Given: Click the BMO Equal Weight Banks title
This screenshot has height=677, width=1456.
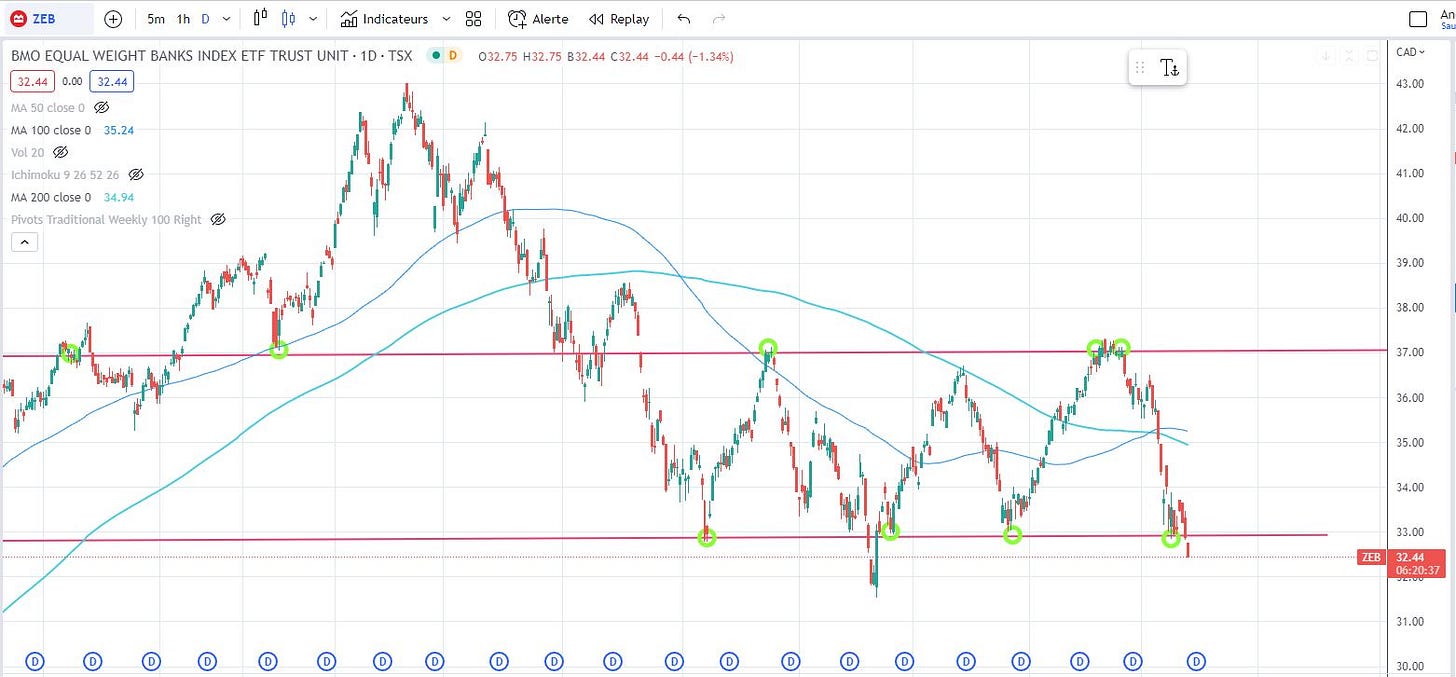Looking at the screenshot, I should pyautogui.click(x=211, y=57).
